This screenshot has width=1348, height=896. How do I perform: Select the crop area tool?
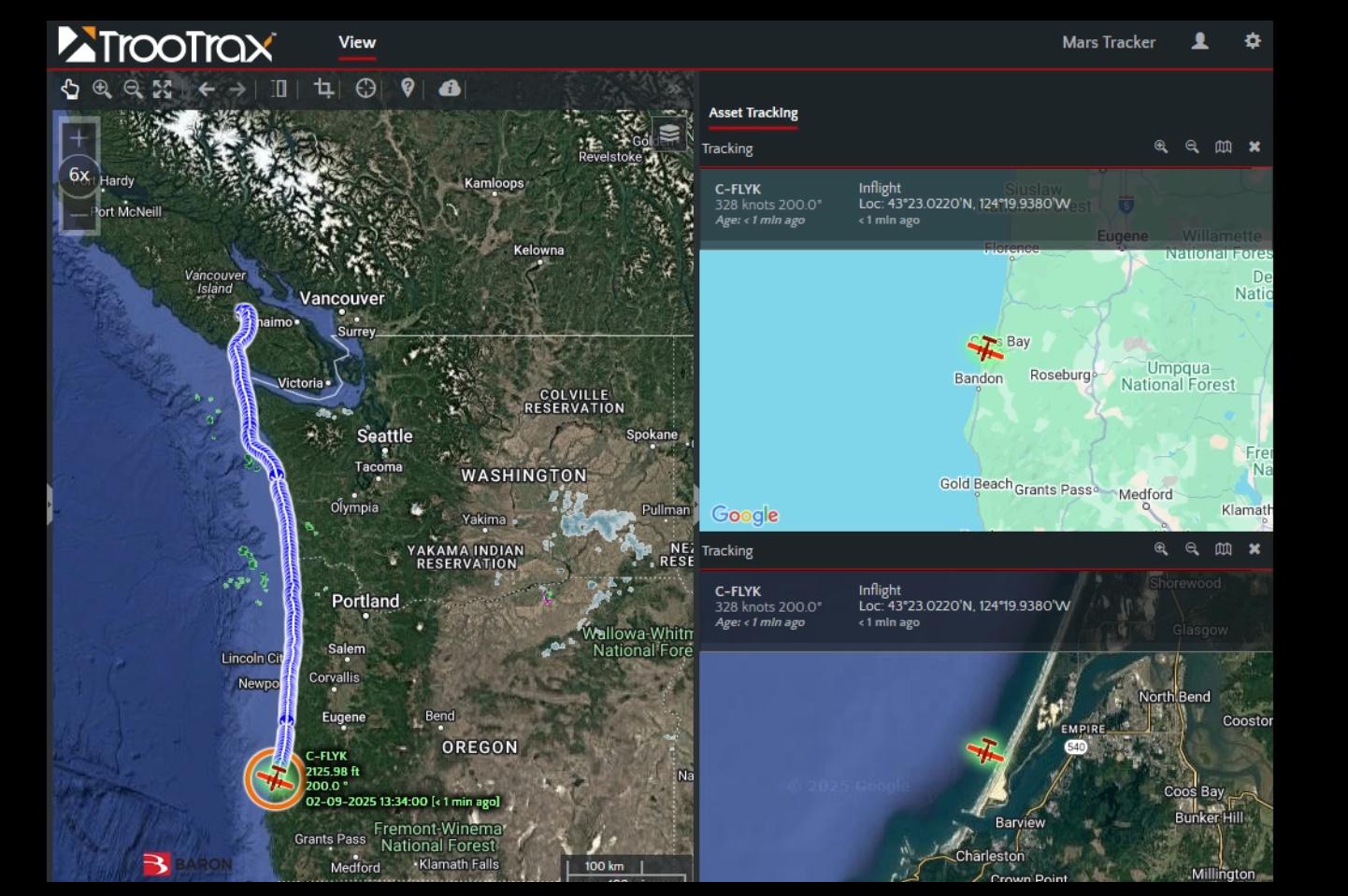pyautogui.click(x=324, y=88)
